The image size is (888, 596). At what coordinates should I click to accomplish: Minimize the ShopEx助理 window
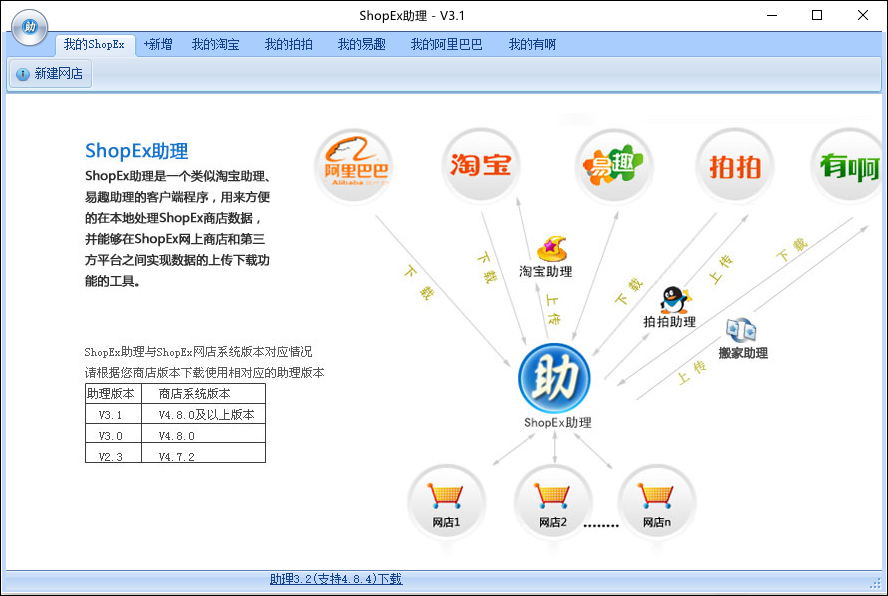pos(772,15)
